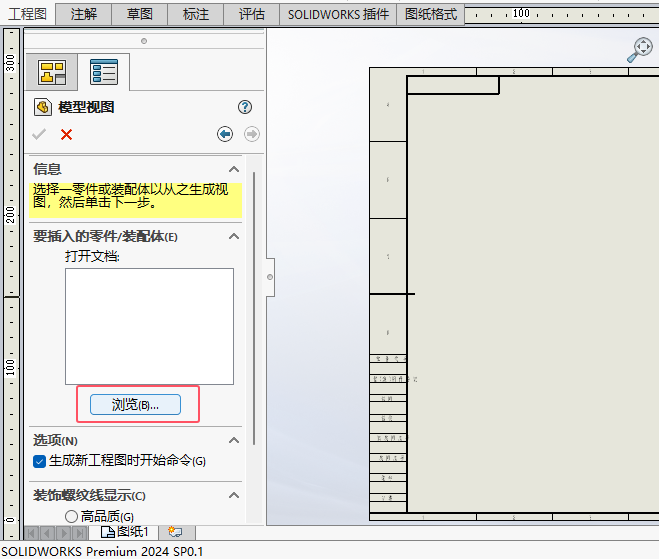This screenshot has height=559, width=659.
Task: Click the yellow 选择一零件或装配体 message
Action: click(x=135, y=200)
